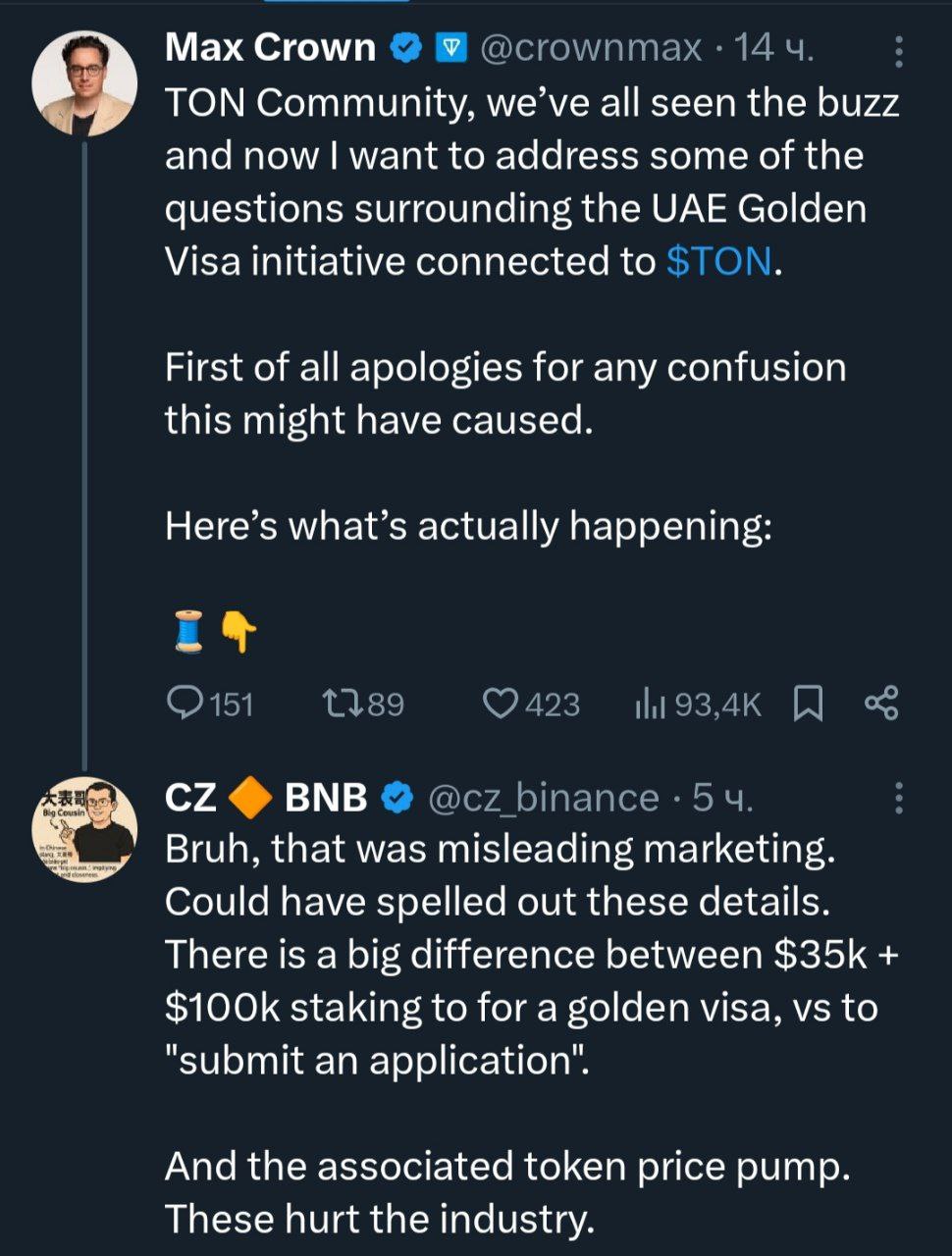952x1256 pixels.
Task: Open three-dot menu on CZ's reply
Action: pos(898,799)
